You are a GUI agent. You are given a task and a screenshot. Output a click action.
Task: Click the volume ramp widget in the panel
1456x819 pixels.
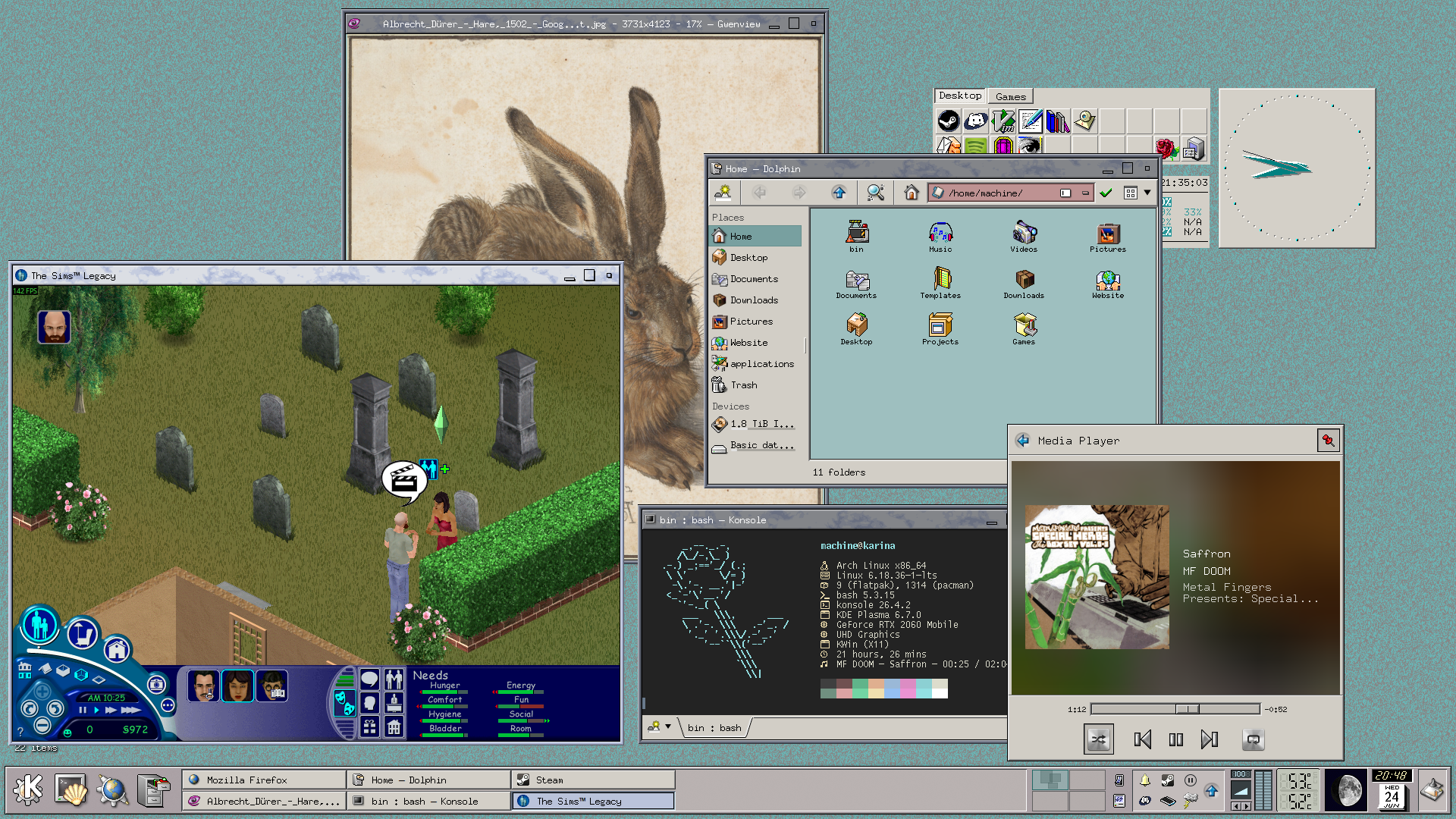click(x=1241, y=790)
